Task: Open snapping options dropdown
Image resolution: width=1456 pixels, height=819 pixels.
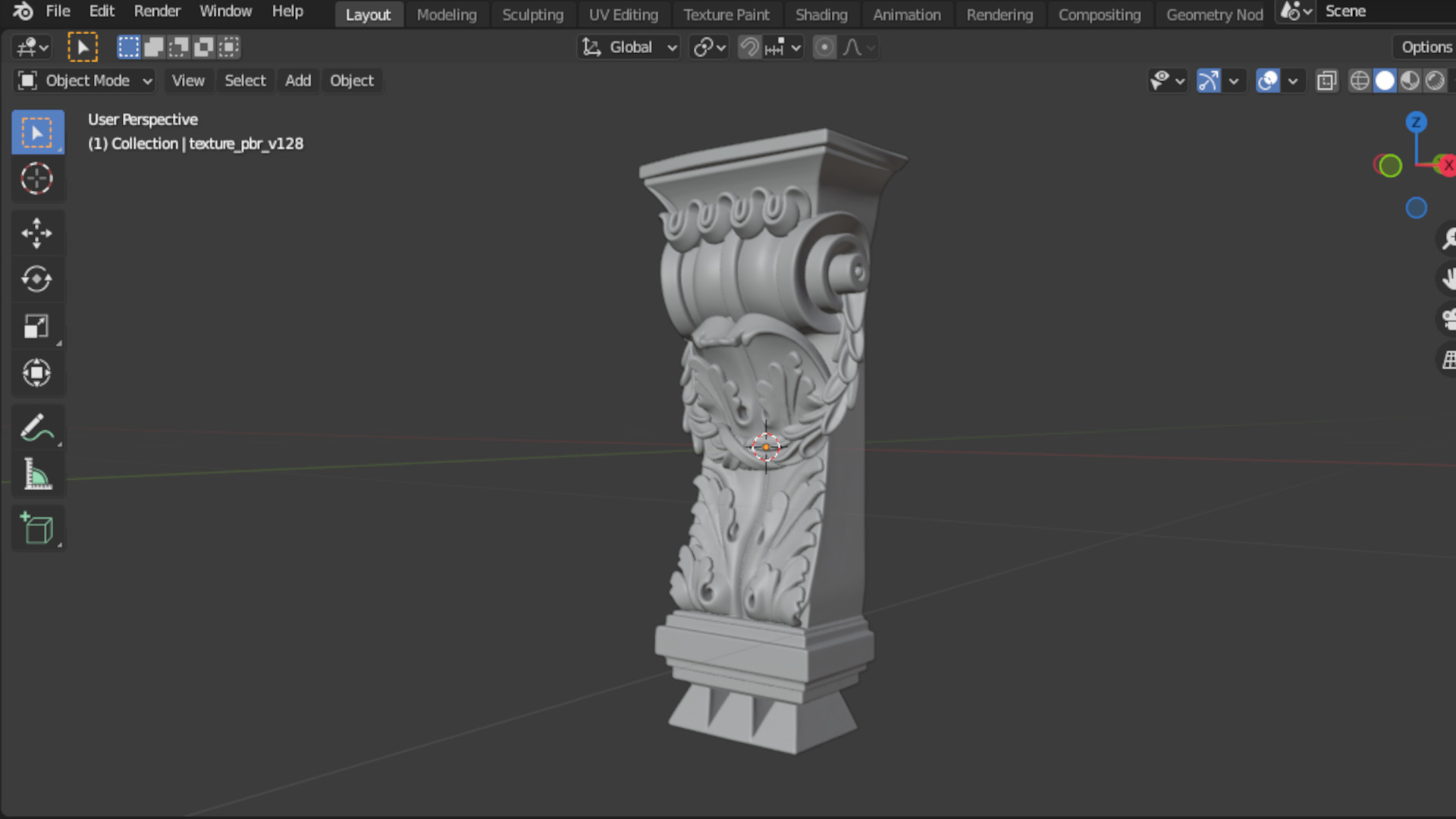Action: (783, 48)
